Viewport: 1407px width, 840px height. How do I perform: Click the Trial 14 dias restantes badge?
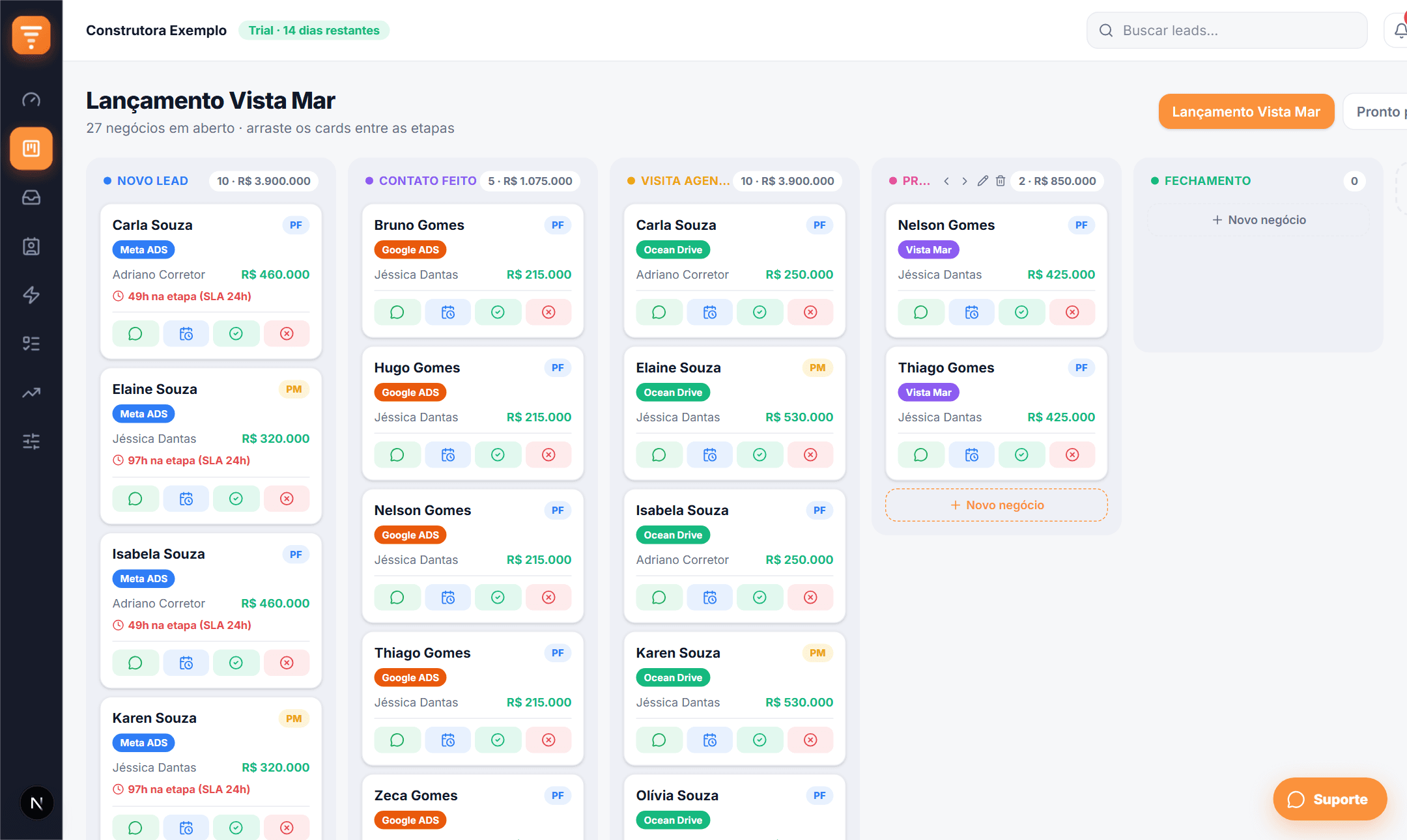point(314,31)
